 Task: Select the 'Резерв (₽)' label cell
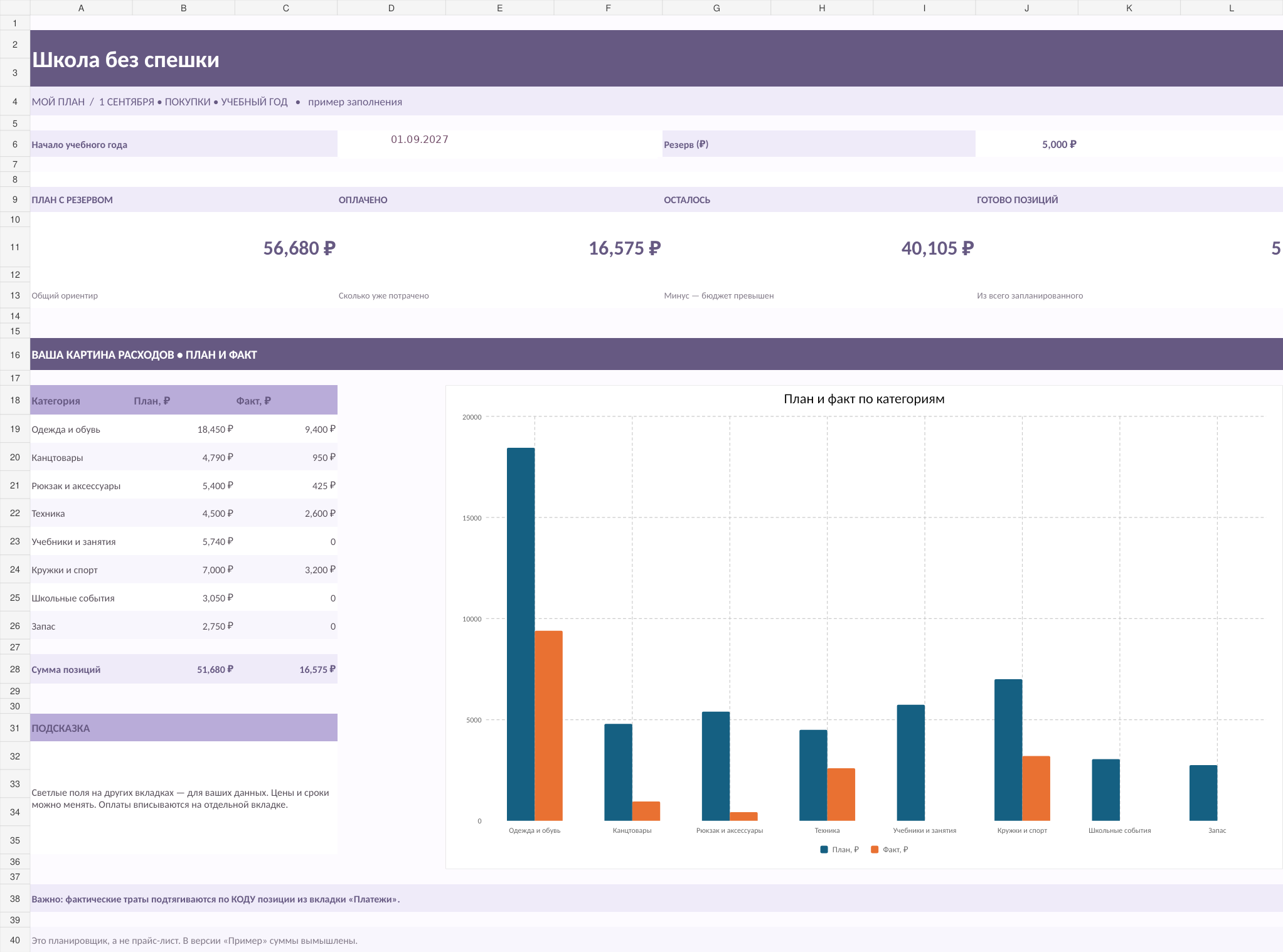pyautogui.click(x=819, y=144)
